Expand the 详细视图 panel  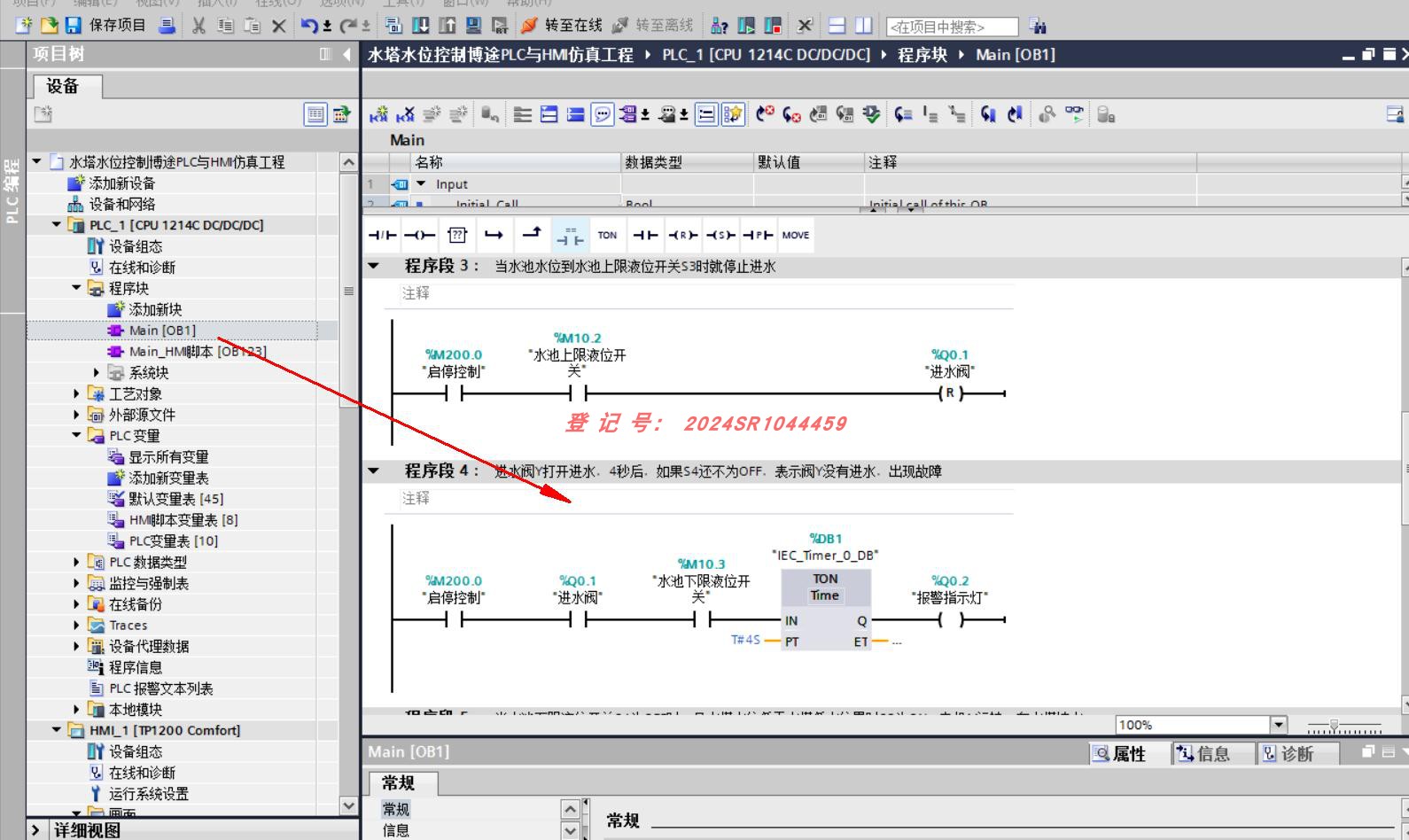pos(35,830)
